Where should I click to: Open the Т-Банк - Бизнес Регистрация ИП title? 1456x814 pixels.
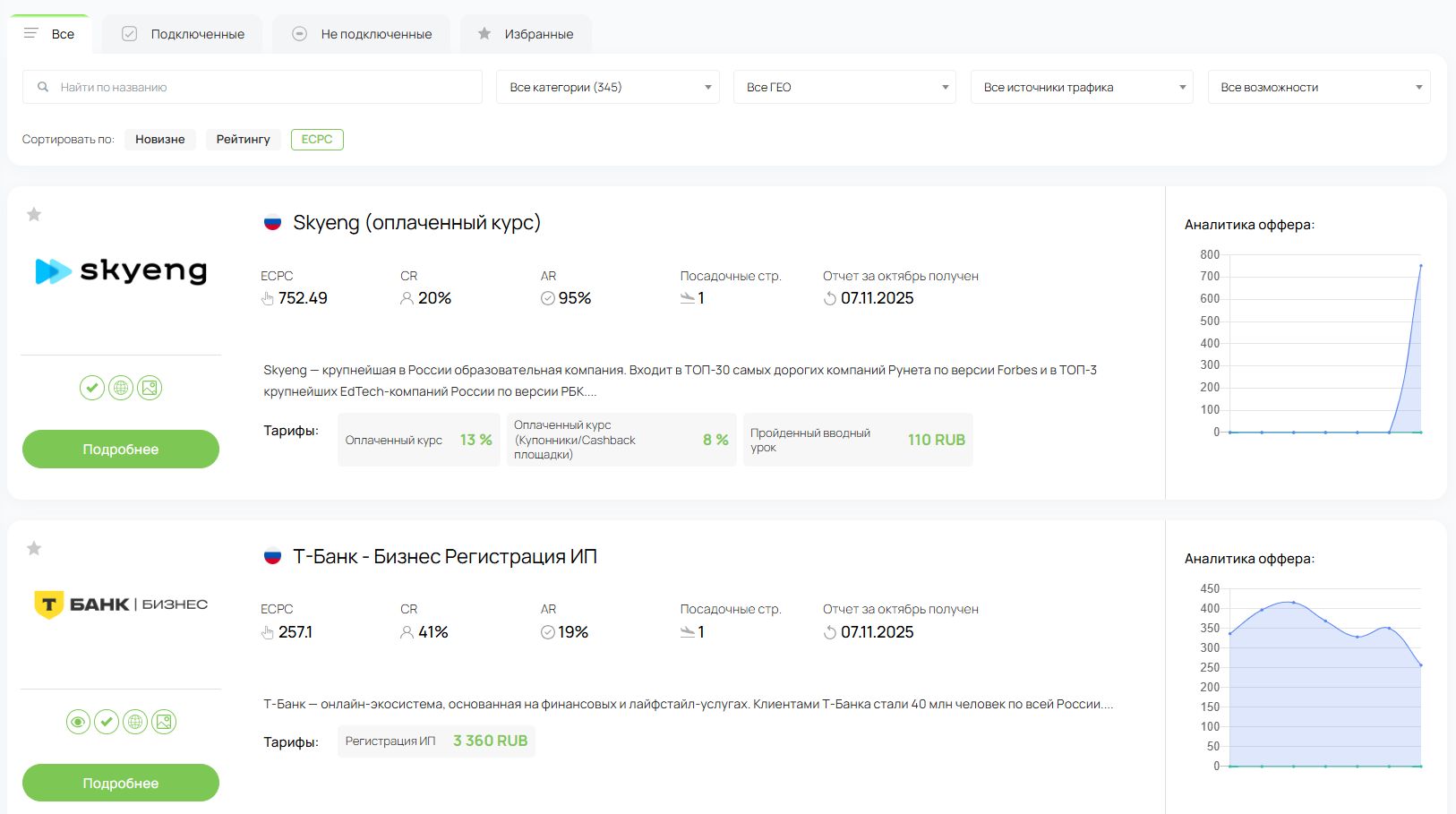click(445, 557)
